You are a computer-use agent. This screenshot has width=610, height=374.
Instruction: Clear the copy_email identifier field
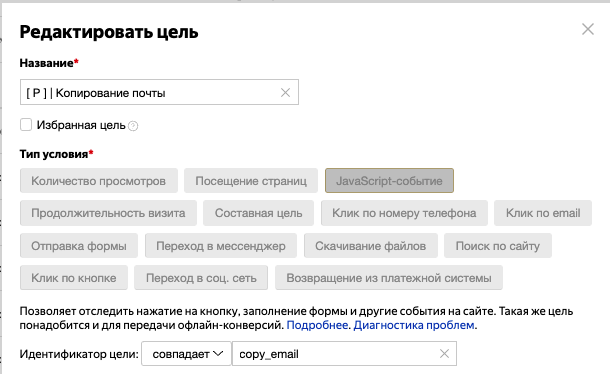tap(444, 354)
